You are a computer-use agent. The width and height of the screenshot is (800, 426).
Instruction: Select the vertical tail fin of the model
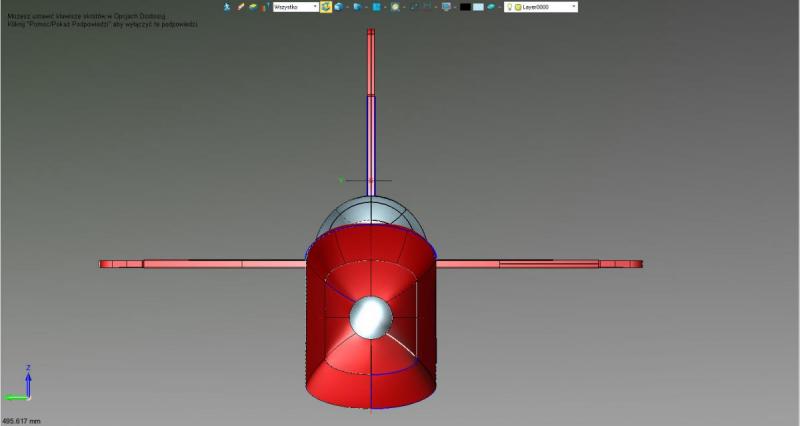[x=371, y=110]
